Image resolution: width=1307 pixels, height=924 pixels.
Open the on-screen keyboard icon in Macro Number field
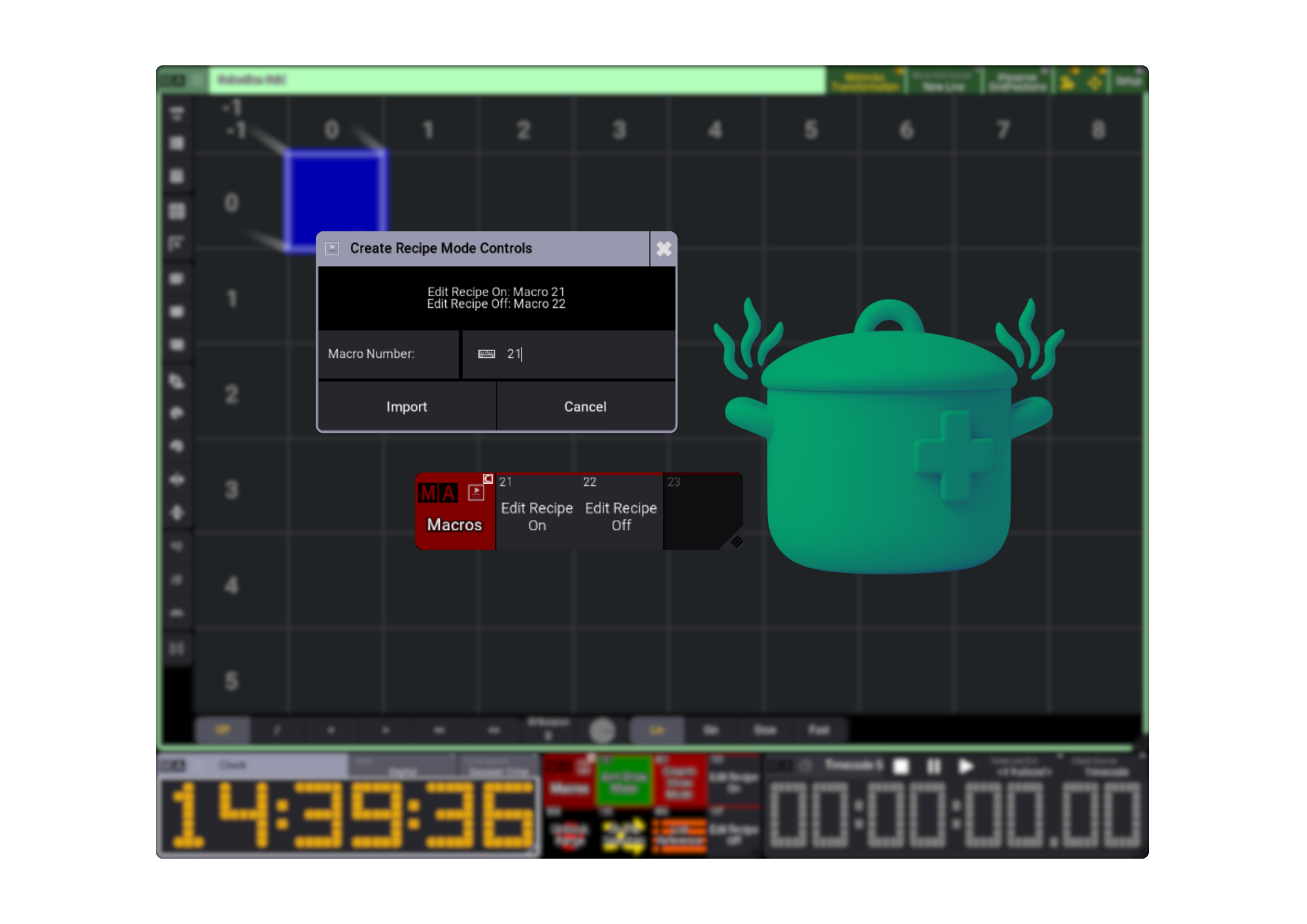487,354
